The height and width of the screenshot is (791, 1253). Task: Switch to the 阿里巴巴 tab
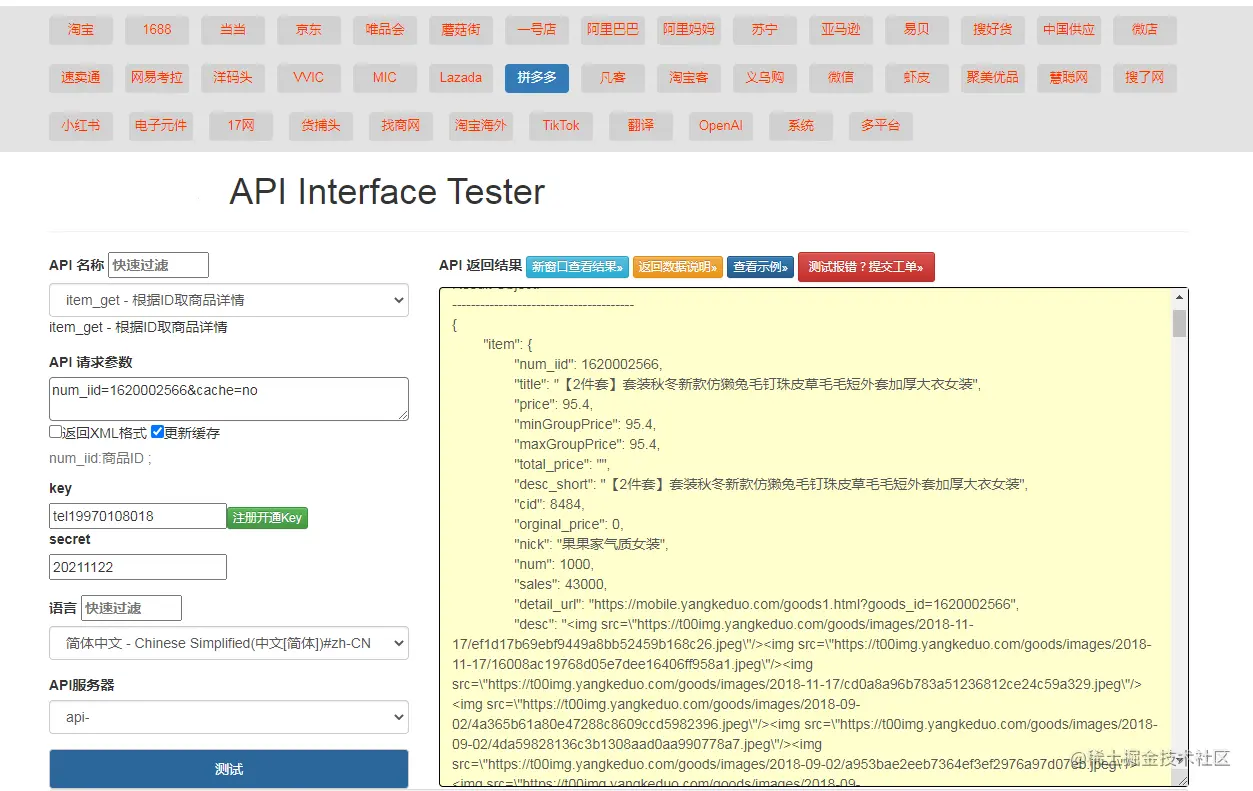coord(613,30)
